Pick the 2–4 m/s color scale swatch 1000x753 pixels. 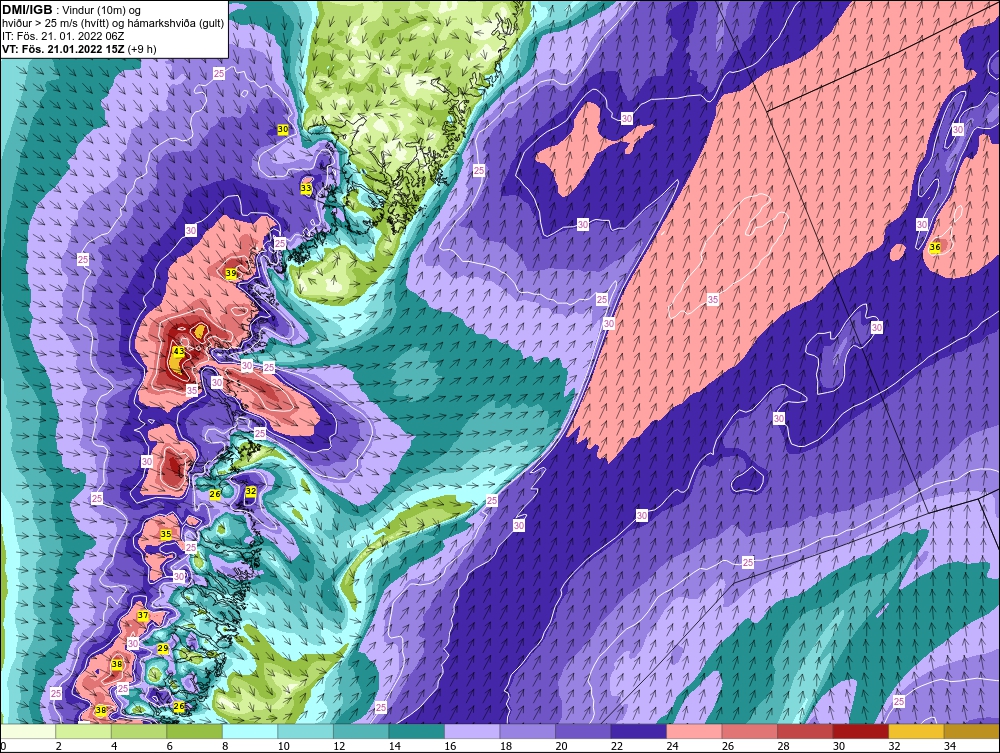pos(84,731)
